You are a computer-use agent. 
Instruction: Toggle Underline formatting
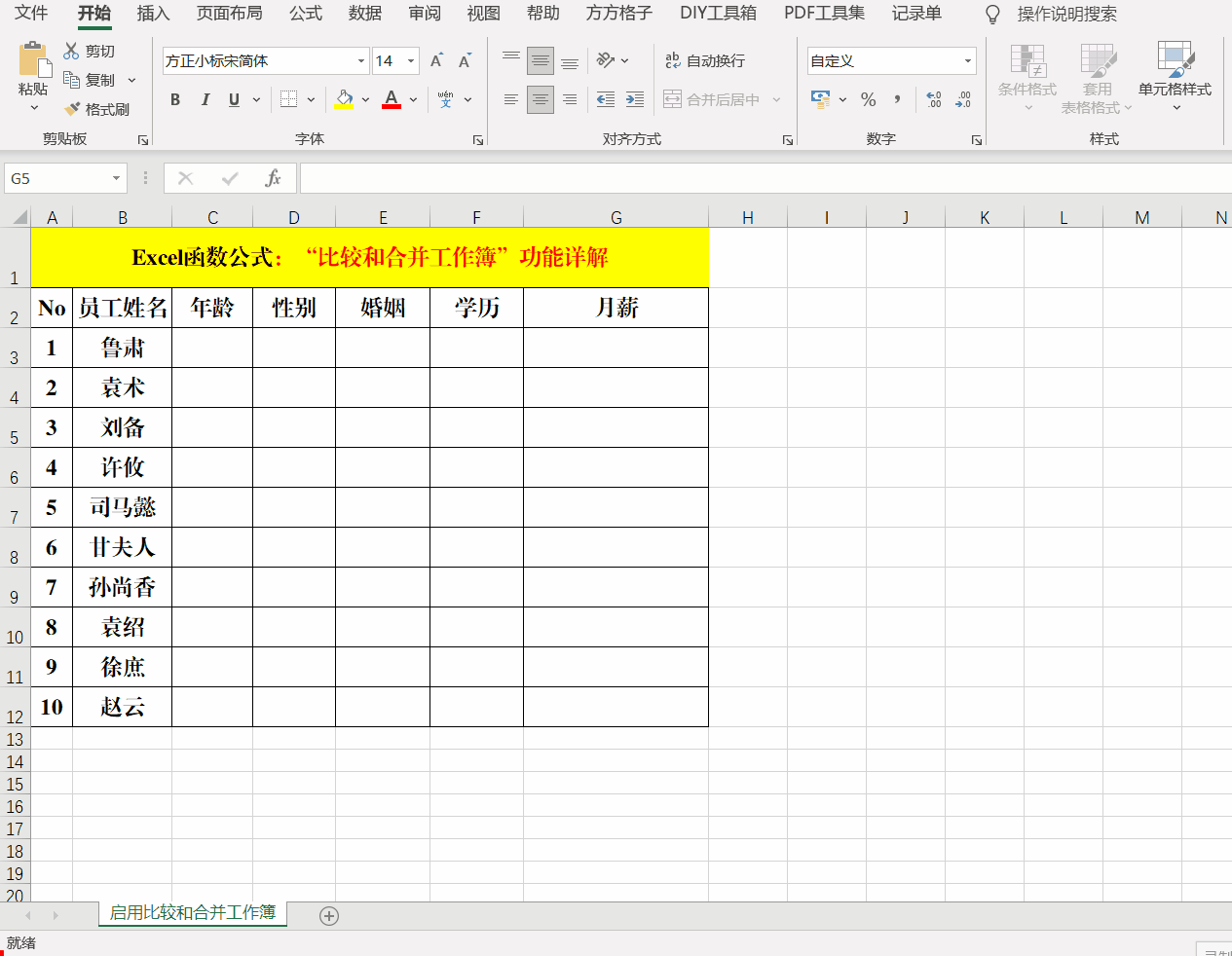click(x=234, y=99)
